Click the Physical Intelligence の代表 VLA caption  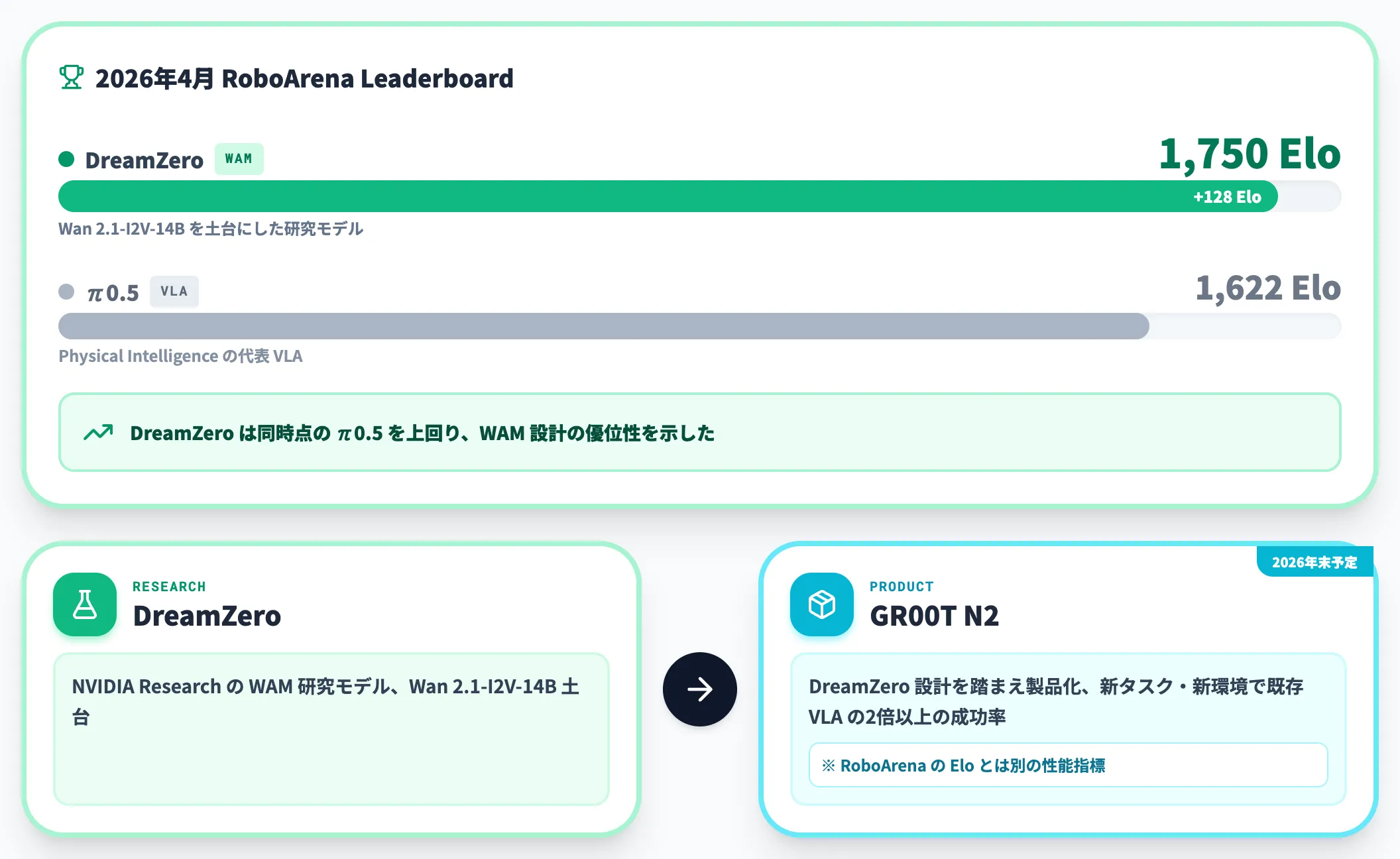click(x=180, y=356)
